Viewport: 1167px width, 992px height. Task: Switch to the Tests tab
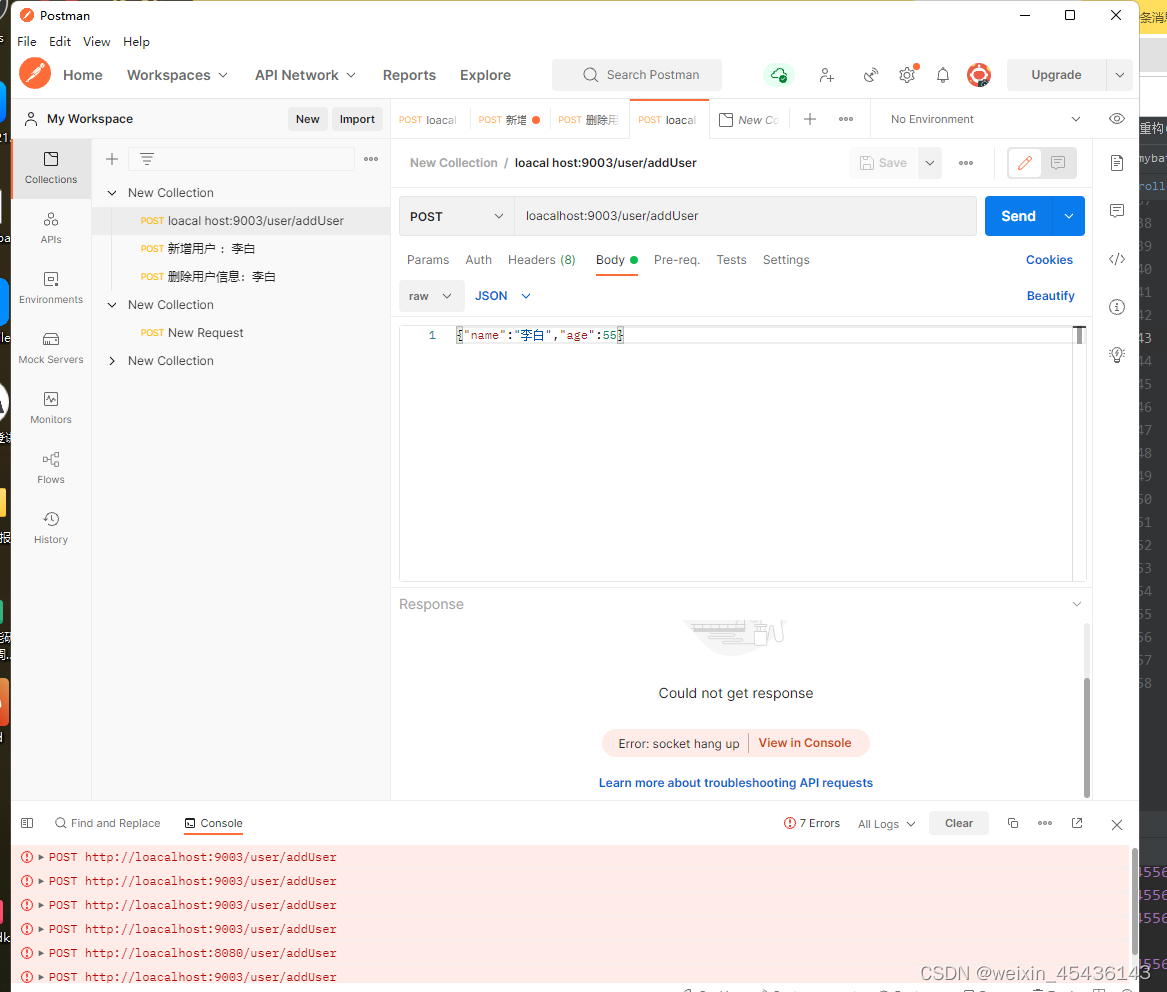tap(731, 260)
